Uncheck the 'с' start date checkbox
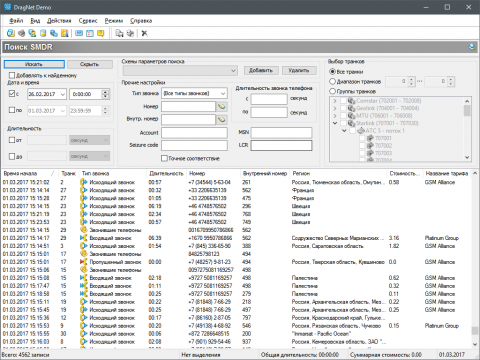Screen dimensions: 480x360 pos(12,94)
